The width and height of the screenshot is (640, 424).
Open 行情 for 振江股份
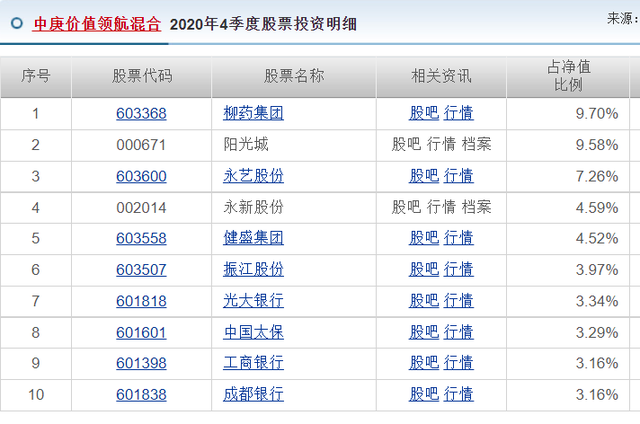pyautogui.click(x=458, y=269)
